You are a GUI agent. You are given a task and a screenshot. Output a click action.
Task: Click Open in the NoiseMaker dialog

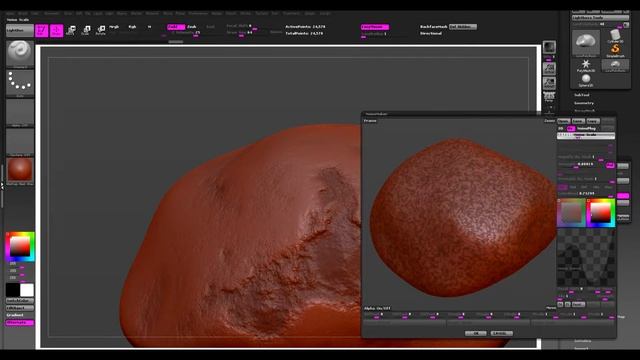[x=564, y=121]
